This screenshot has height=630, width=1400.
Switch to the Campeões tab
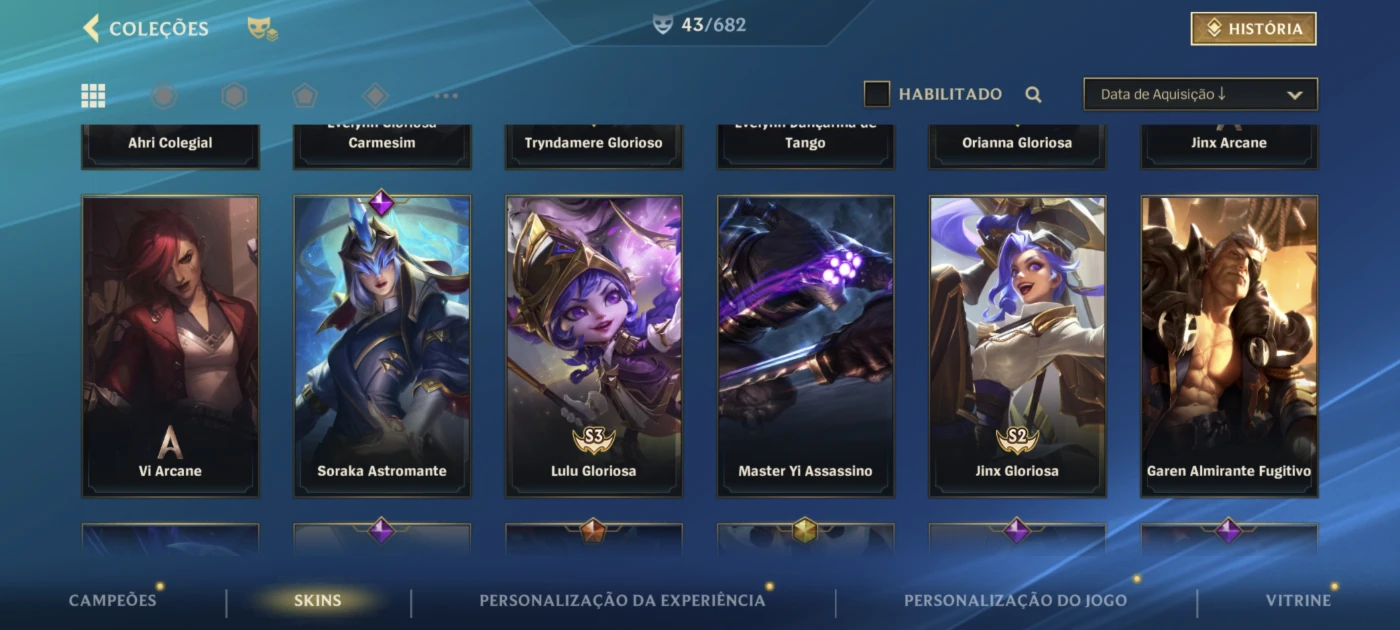pyautogui.click(x=113, y=600)
